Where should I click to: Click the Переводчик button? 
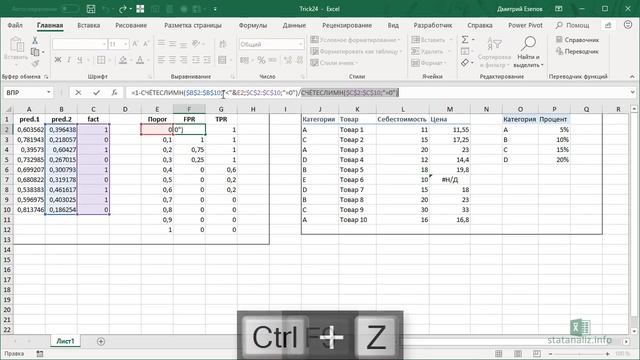point(577,51)
